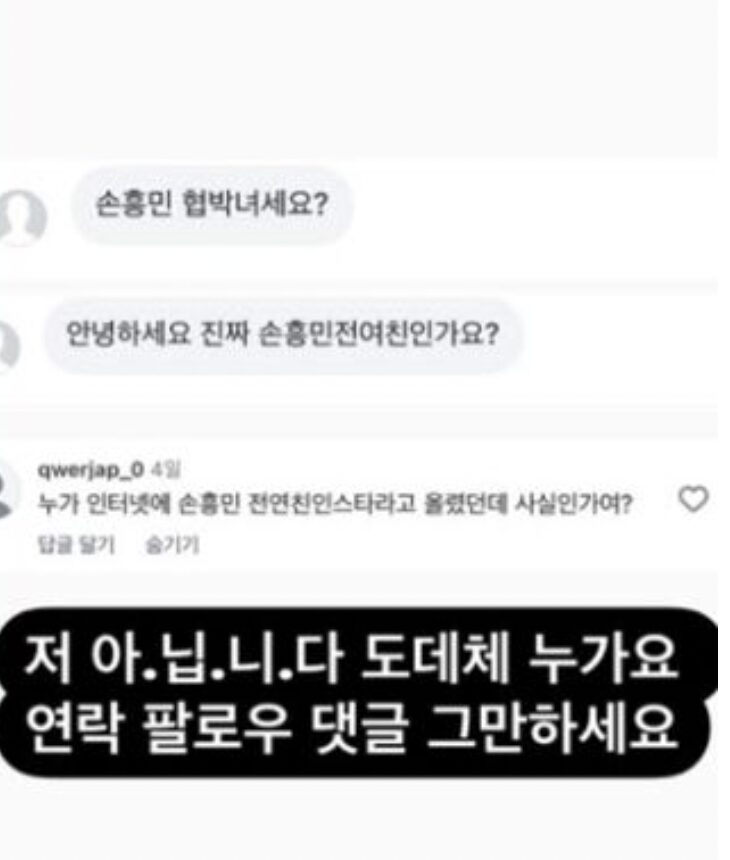Click the "4일" comment timestamp
The image size is (730, 860).
point(165,470)
